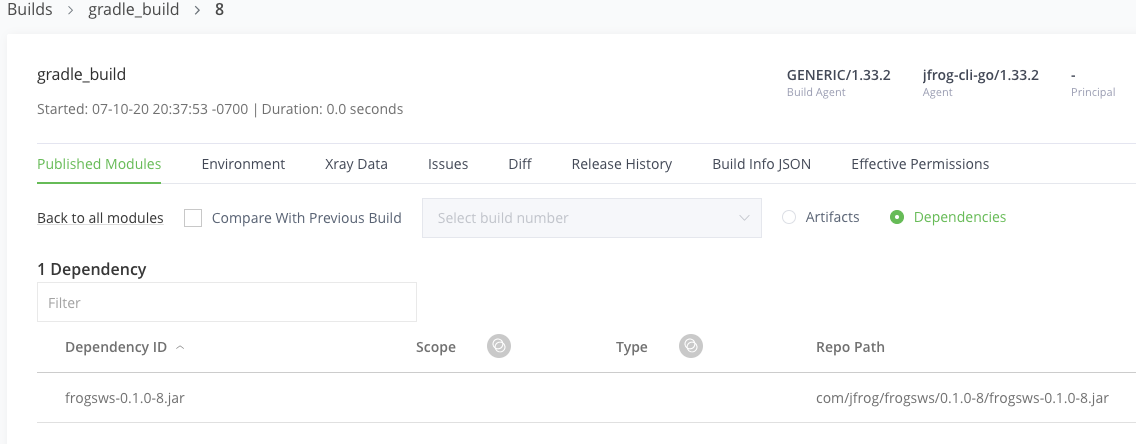This screenshot has height=444, width=1136.
Task: Navigate to gradle_build breadcrumb link
Action: [x=133, y=11]
